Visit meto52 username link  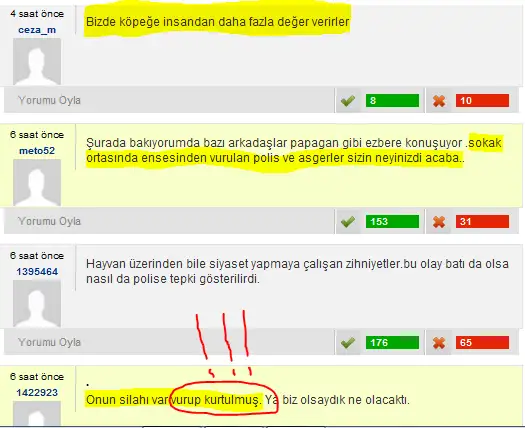(x=37, y=151)
